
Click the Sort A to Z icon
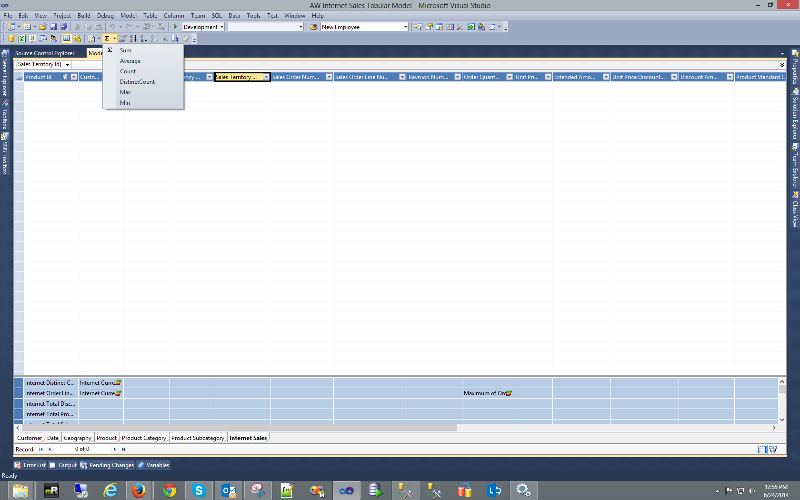(x=133, y=38)
